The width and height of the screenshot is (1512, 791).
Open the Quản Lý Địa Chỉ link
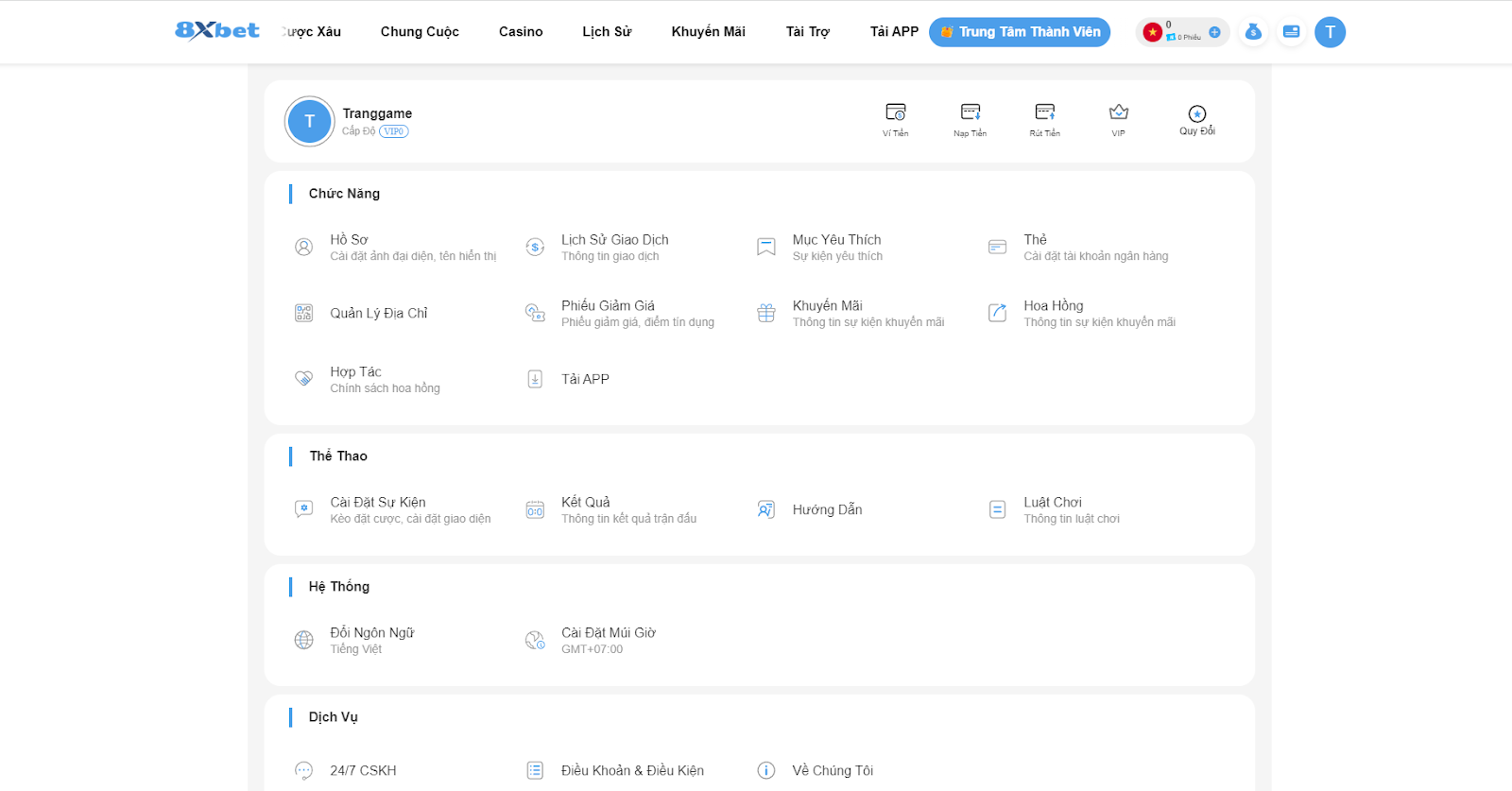click(379, 314)
